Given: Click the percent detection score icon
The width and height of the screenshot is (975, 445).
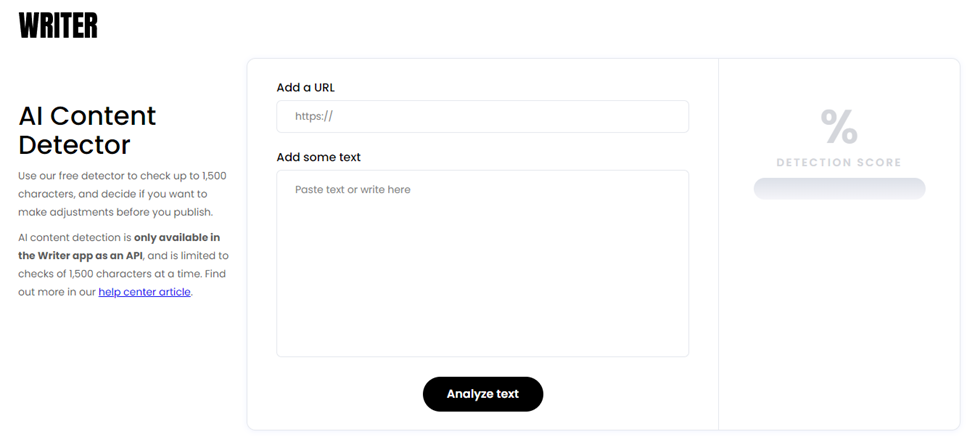Looking at the screenshot, I should click(x=839, y=126).
